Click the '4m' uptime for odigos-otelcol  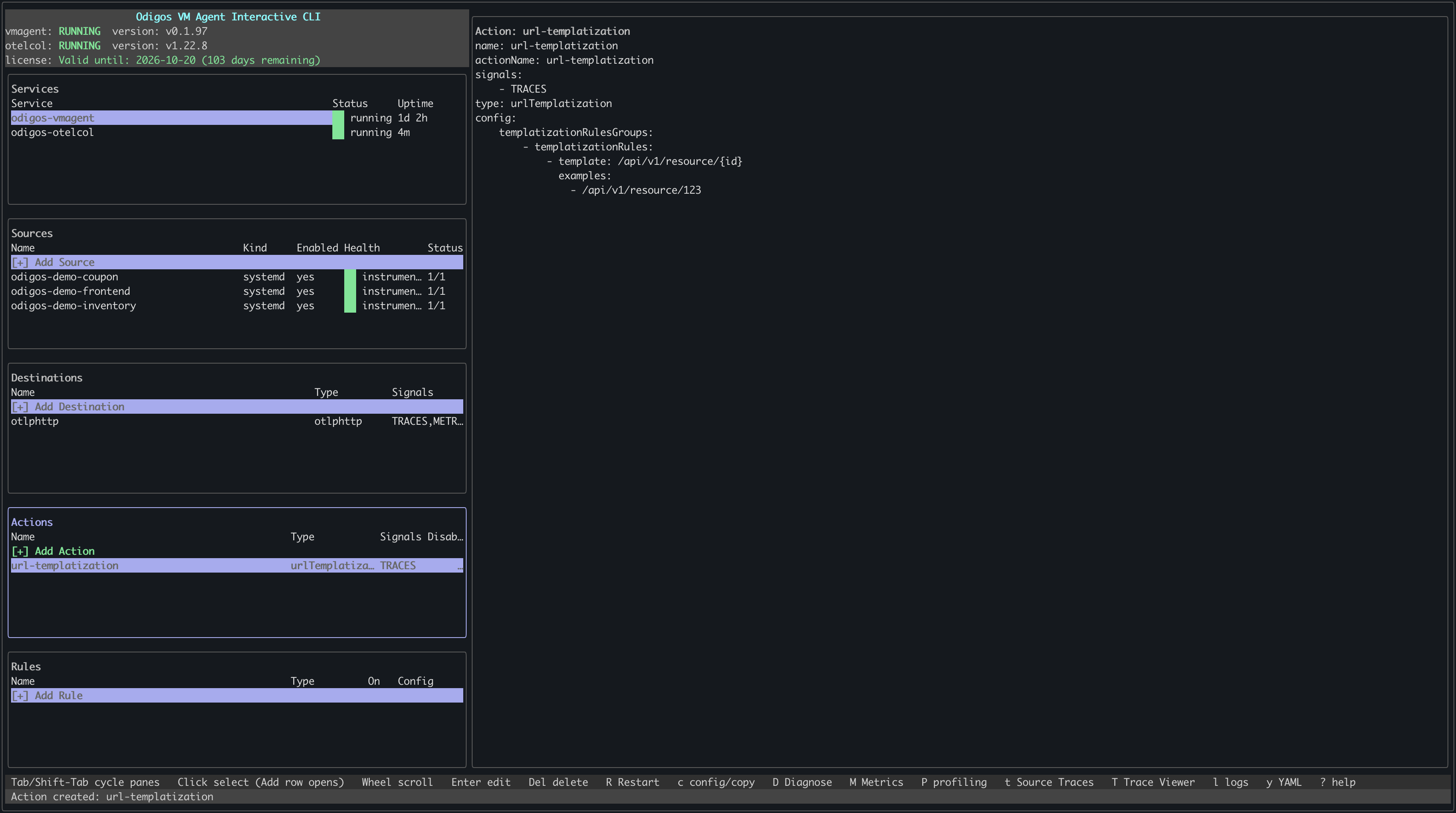[404, 133]
